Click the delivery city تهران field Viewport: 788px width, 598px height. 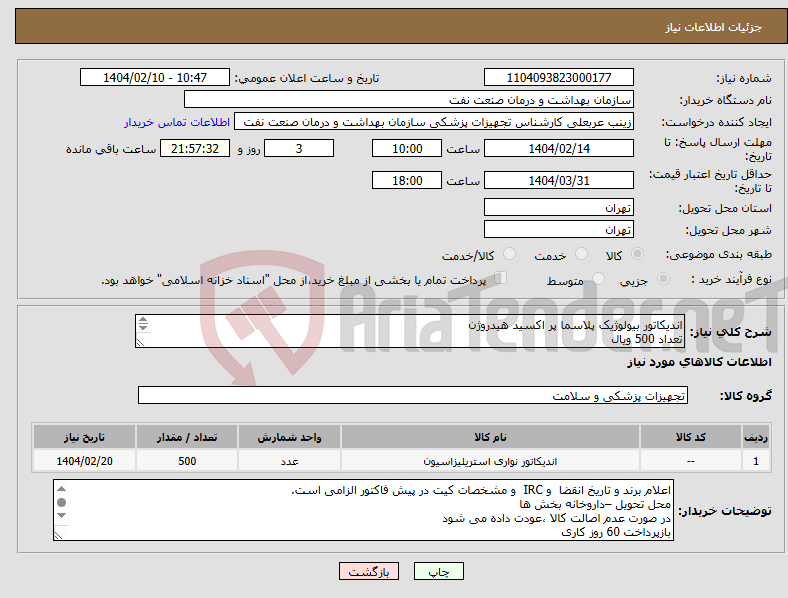[559, 230]
